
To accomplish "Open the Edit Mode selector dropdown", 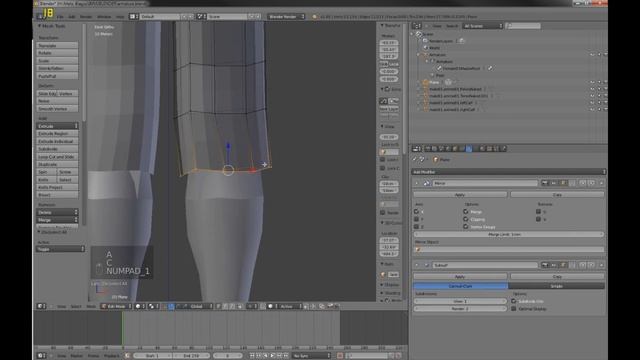I will (116, 306).
